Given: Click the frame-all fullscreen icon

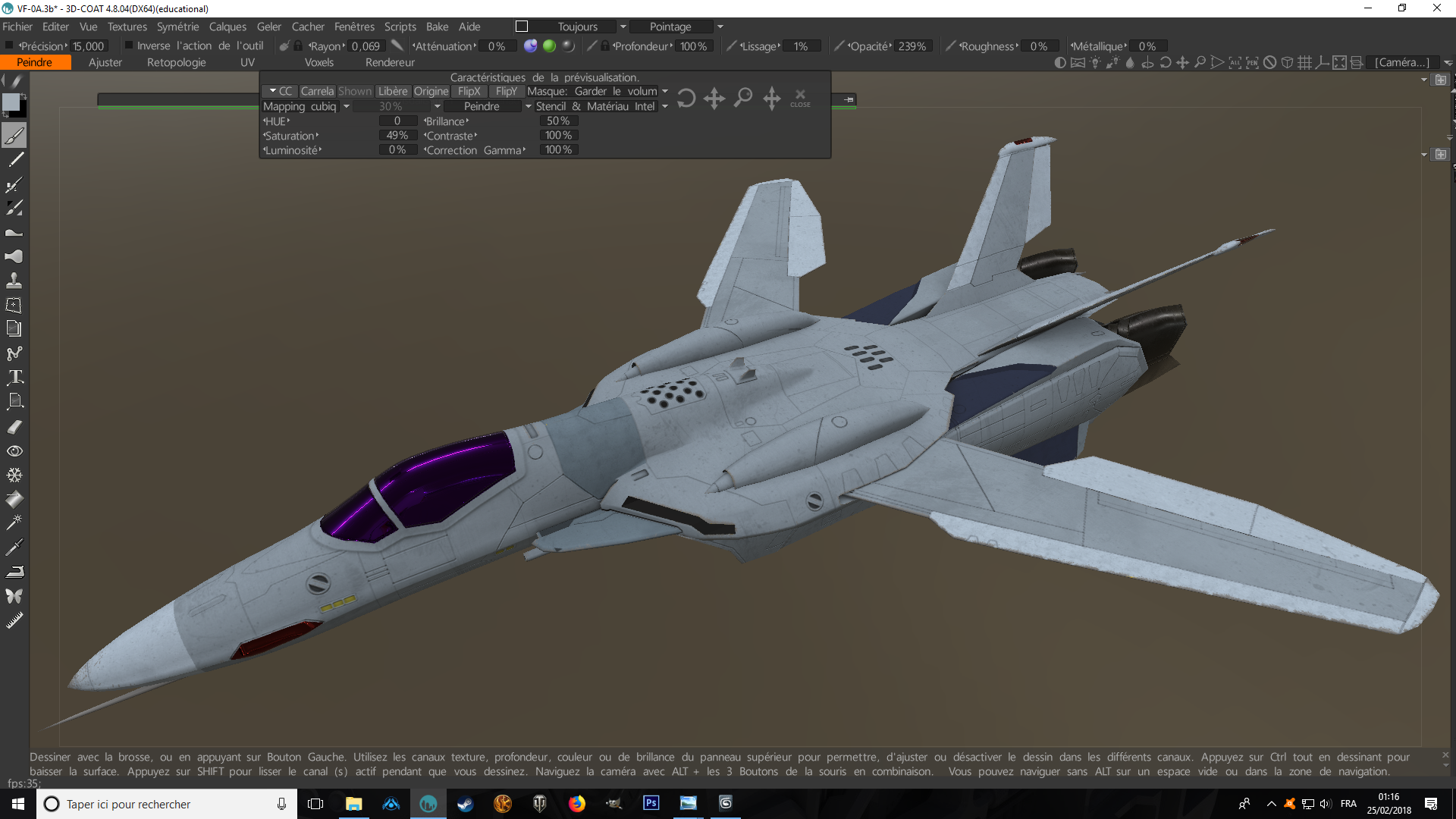Looking at the screenshot, I should pos(1339,63).
